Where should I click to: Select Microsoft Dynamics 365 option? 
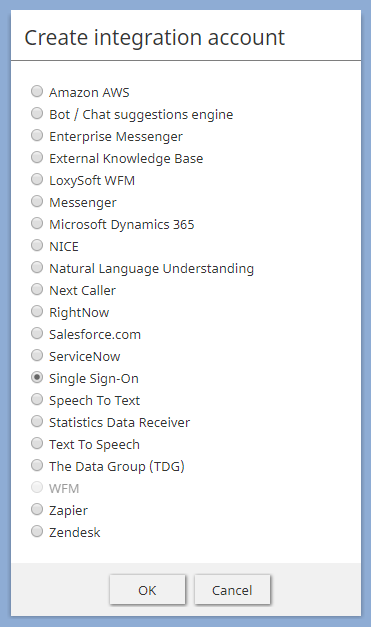click(x=37, y=224)
